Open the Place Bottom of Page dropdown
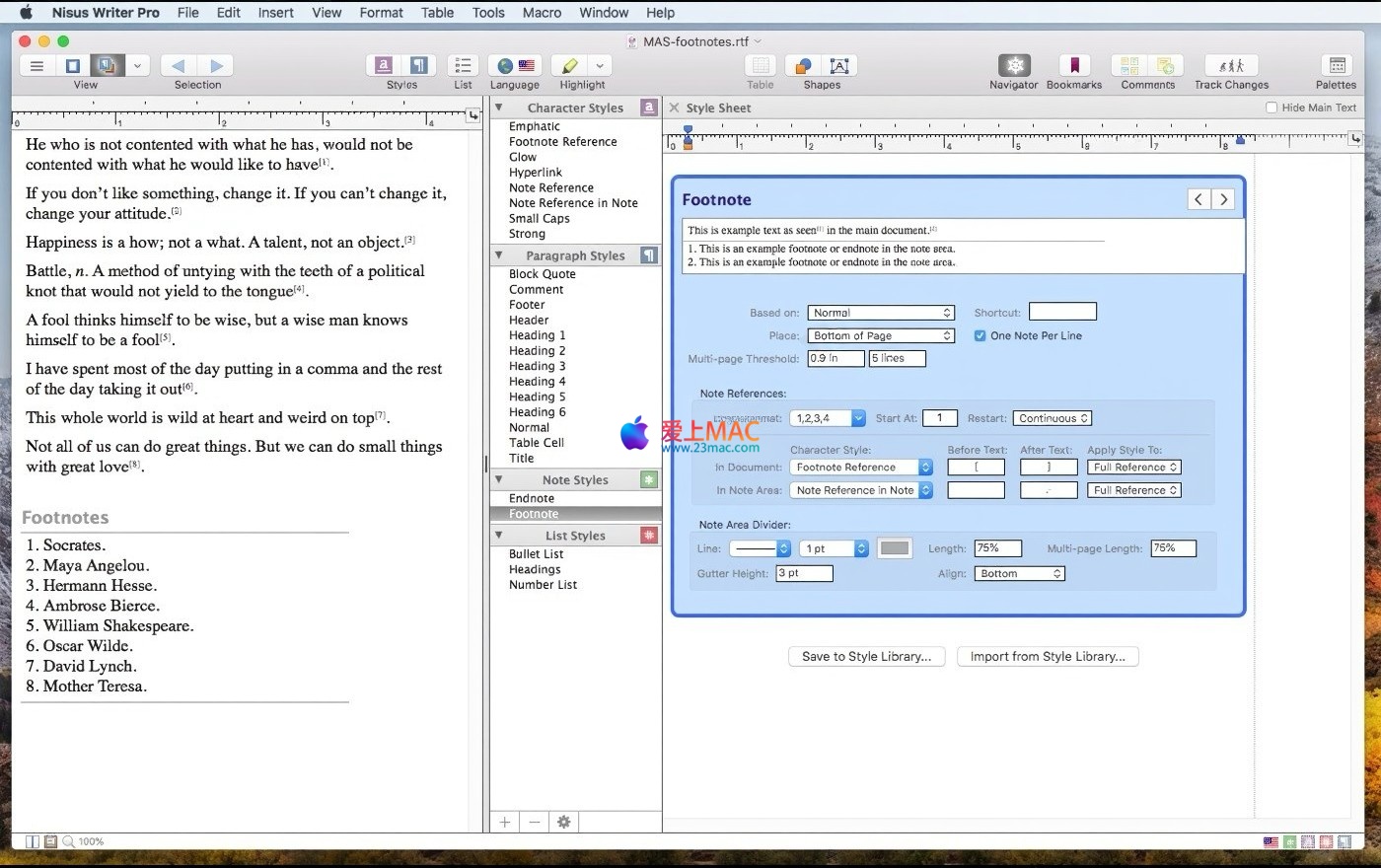The height and width of the screenshot is (868, 1381). pyautogui.click(x=881, y=335)
